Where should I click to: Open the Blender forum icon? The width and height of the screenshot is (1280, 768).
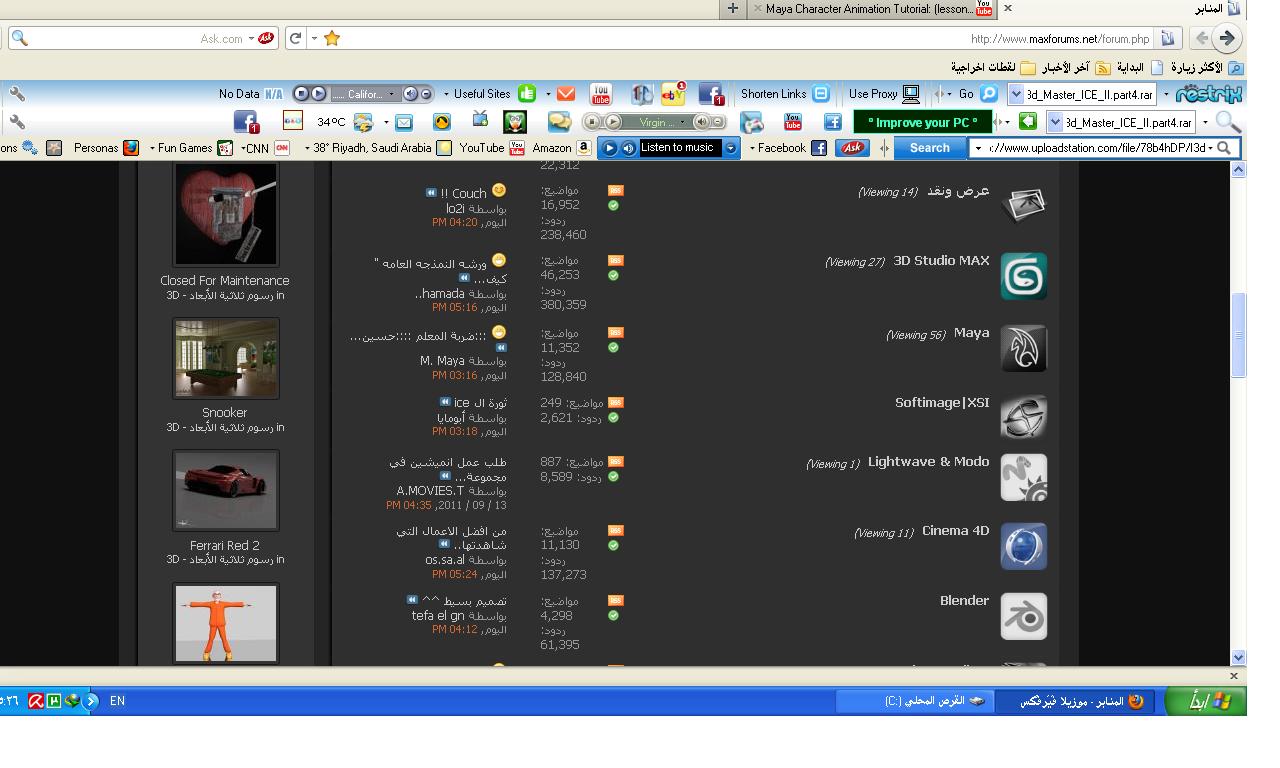point(1023,617)
